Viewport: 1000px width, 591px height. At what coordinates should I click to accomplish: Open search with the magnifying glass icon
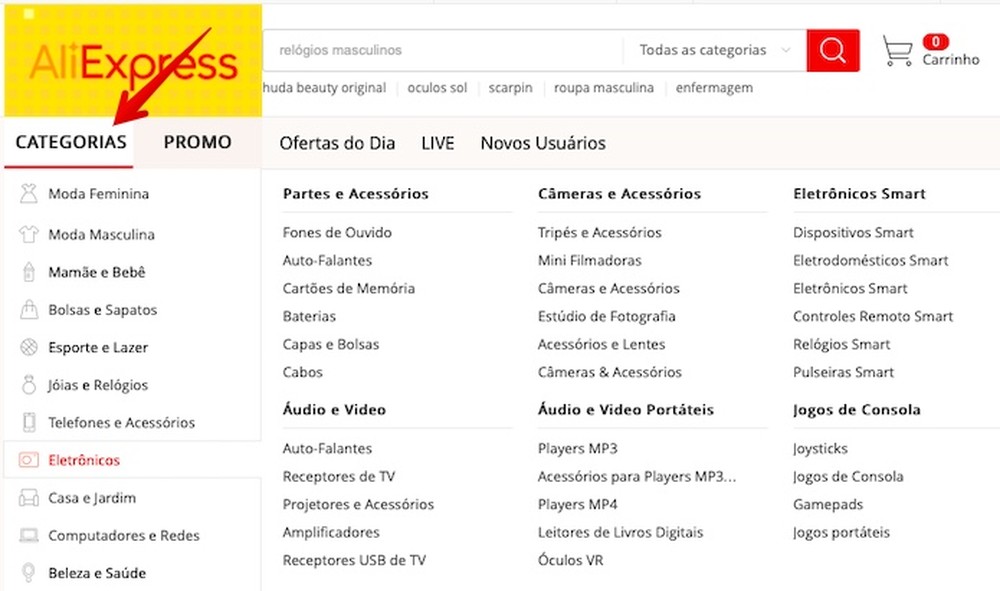[x=833, y=49]
